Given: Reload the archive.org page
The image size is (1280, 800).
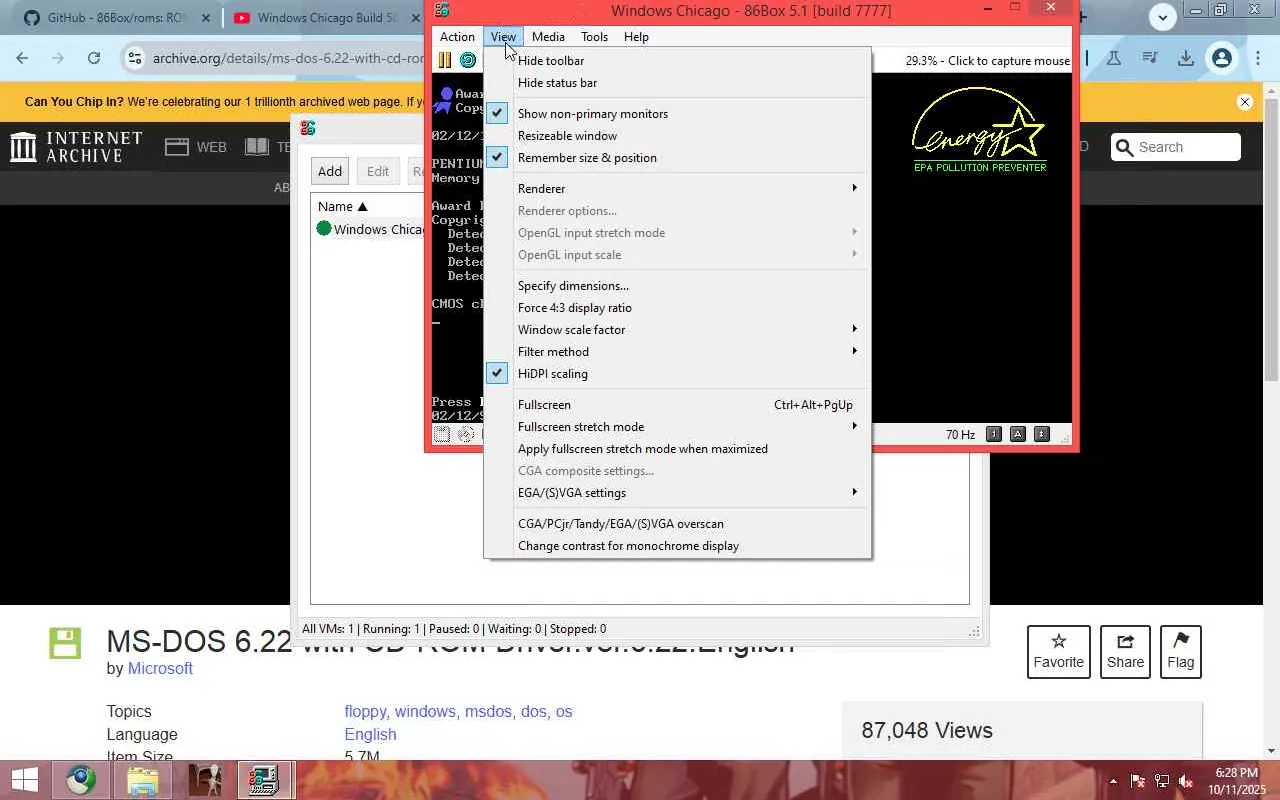Looking at the screenshot, I should click(94, 58).
